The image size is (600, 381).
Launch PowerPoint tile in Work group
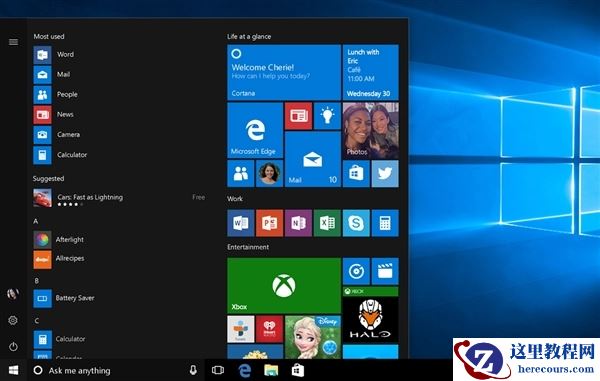(269, 223)
